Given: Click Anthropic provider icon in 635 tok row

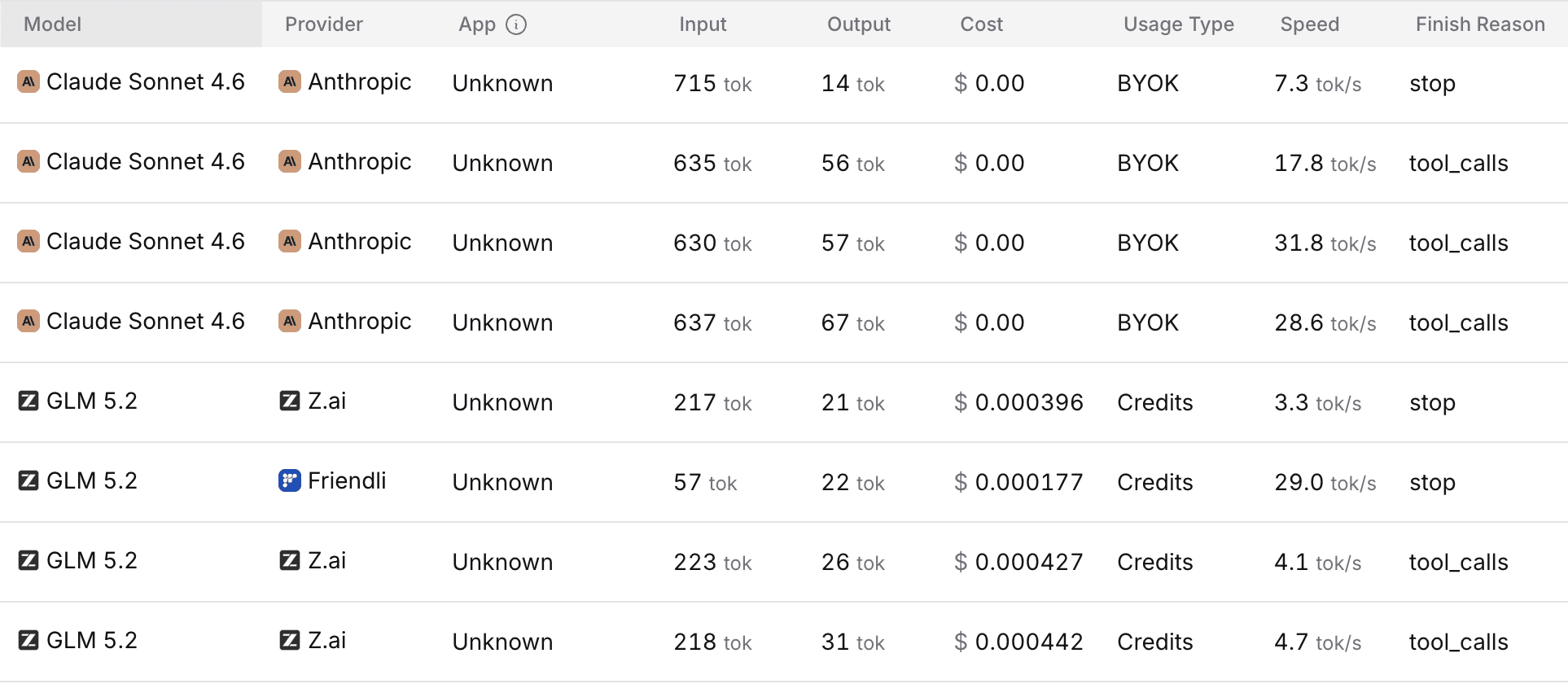Looking at the screenshot, I should [x=290, y=161].
